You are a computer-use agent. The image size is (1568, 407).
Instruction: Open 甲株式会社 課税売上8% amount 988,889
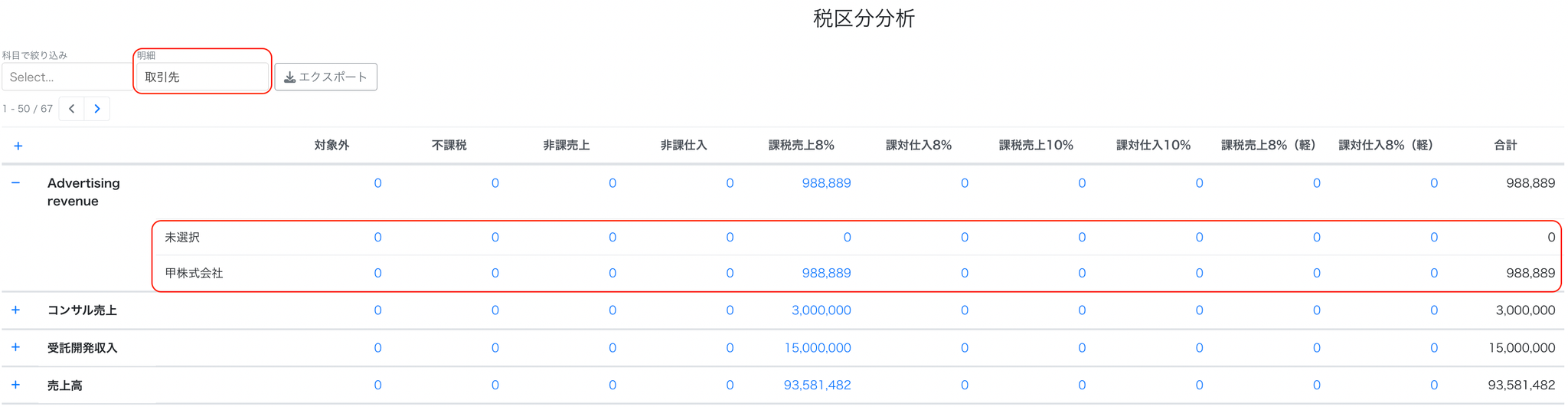(x=826, y=273)
